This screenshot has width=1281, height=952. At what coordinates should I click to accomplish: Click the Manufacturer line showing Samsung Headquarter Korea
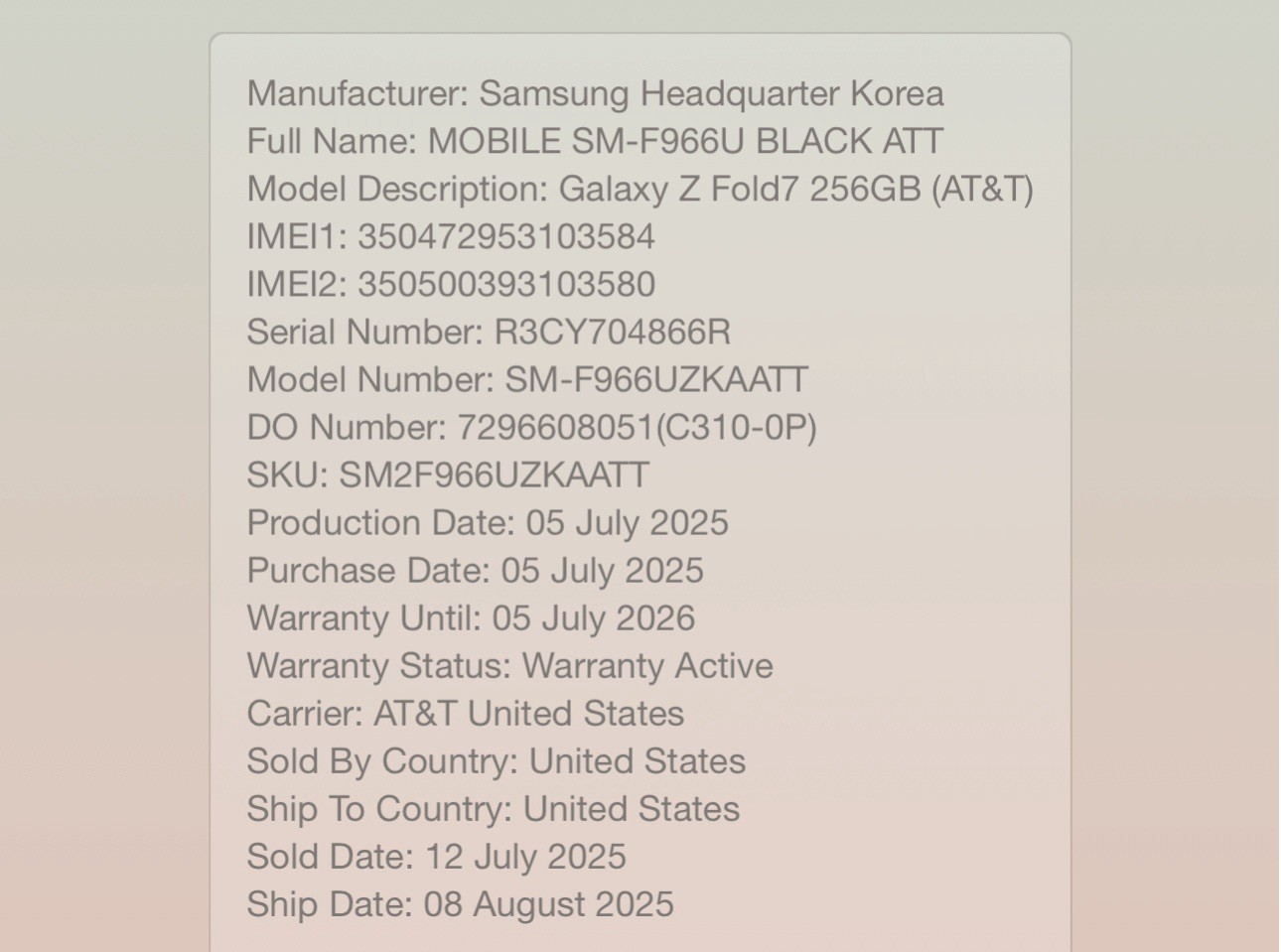(x=595, y=94)
